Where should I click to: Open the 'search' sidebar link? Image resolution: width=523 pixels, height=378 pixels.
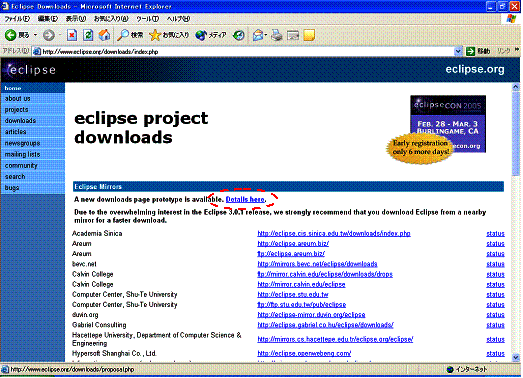point(15,176)
